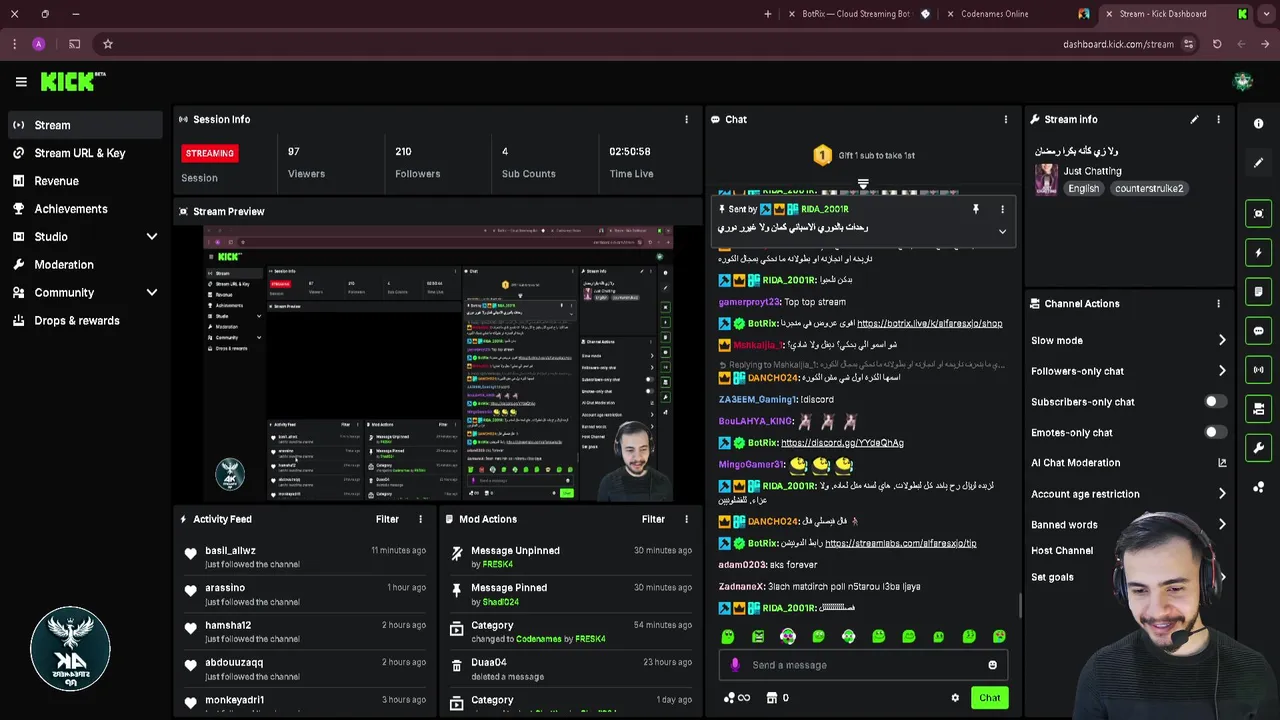Image resolution: width=1280 pixels, height=720 pixels.
Task: Open Activity Feed three-dot menu
Action: (420, 519)
